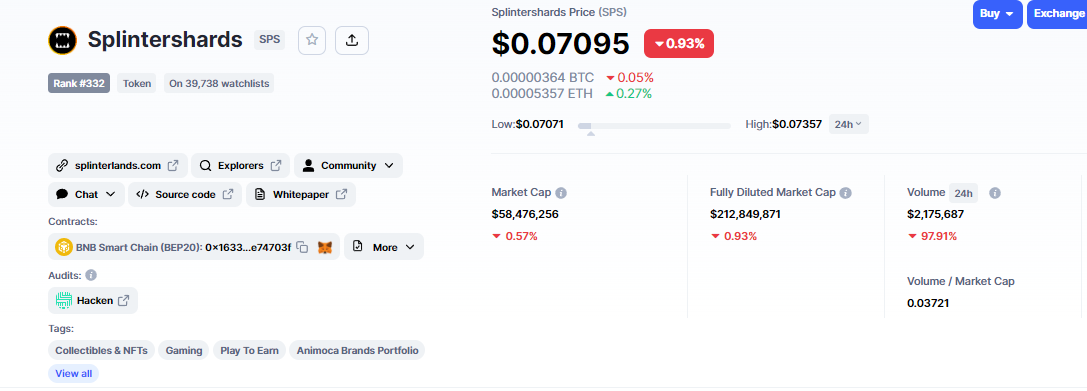The image size is (1087, 391).
Task: Click the Splintershards logo icon
Action: [x=62, y=40]
